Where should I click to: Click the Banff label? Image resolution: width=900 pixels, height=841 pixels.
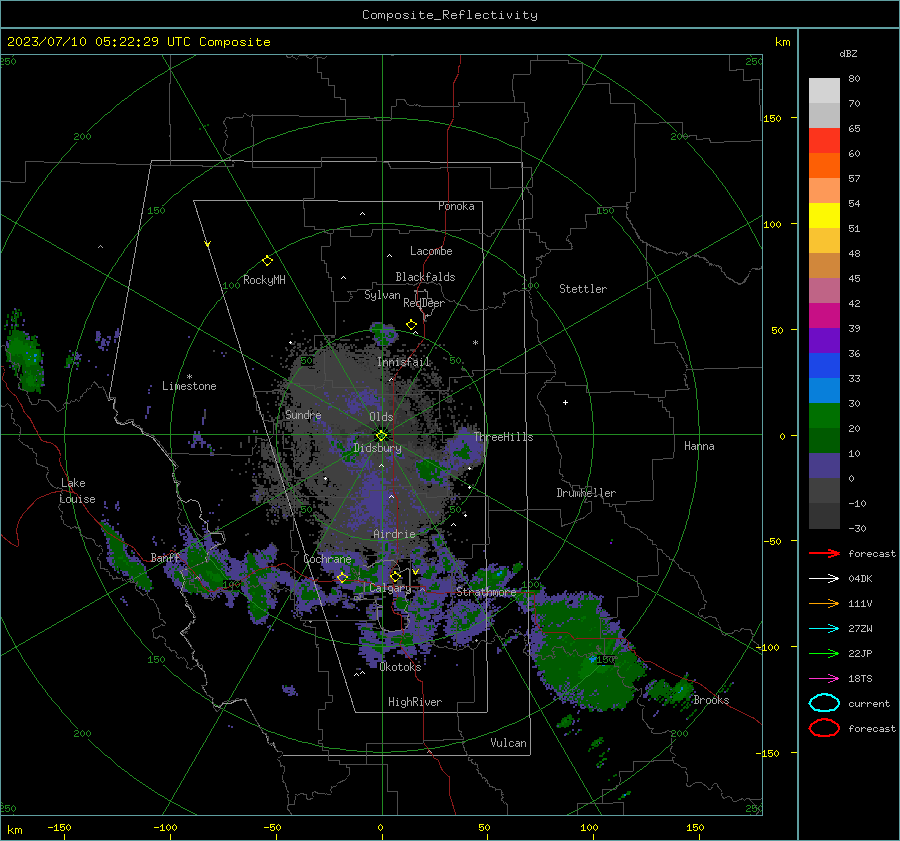(165, 558)
